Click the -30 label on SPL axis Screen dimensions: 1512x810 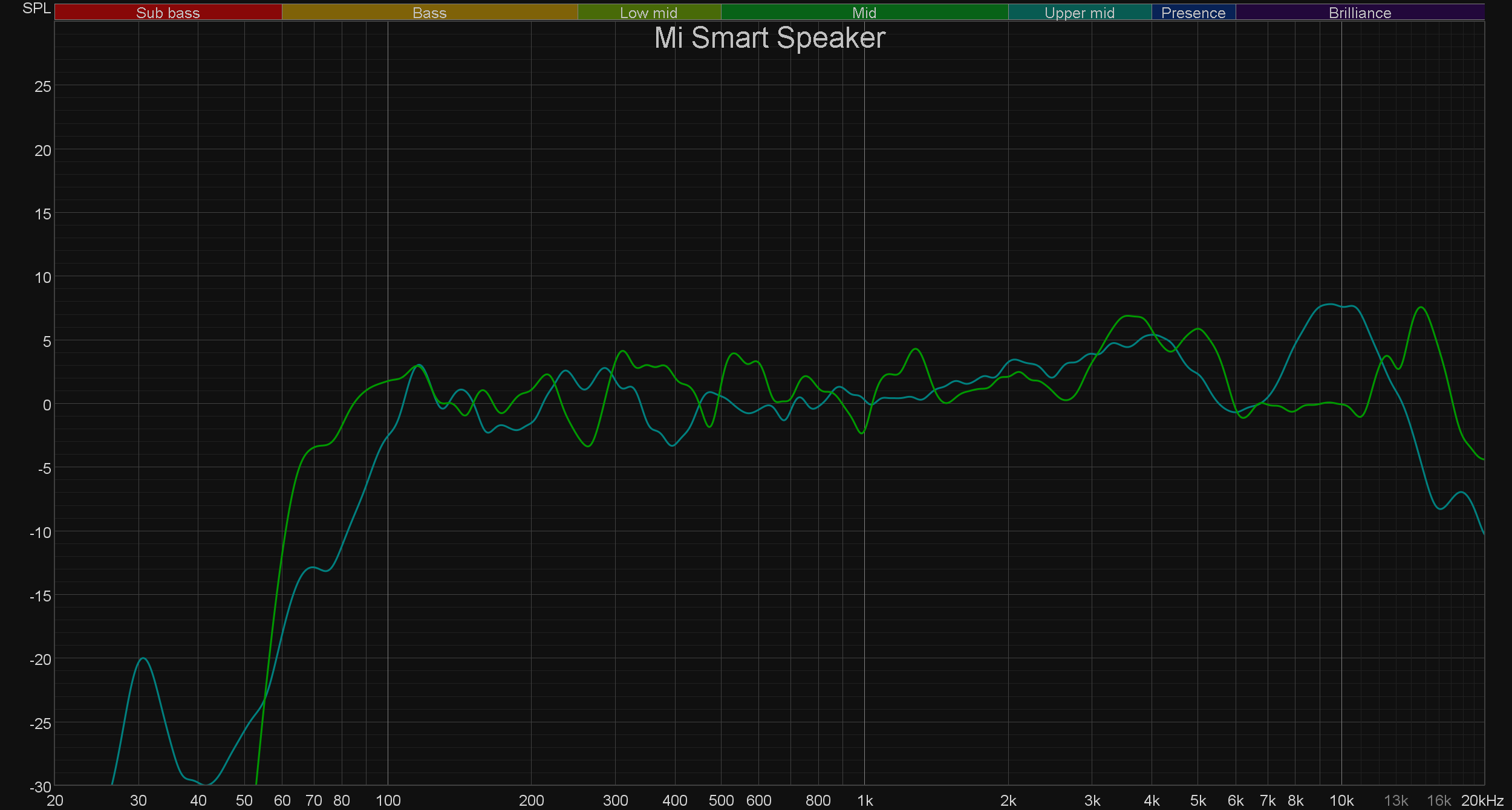[x=41, y=787]
